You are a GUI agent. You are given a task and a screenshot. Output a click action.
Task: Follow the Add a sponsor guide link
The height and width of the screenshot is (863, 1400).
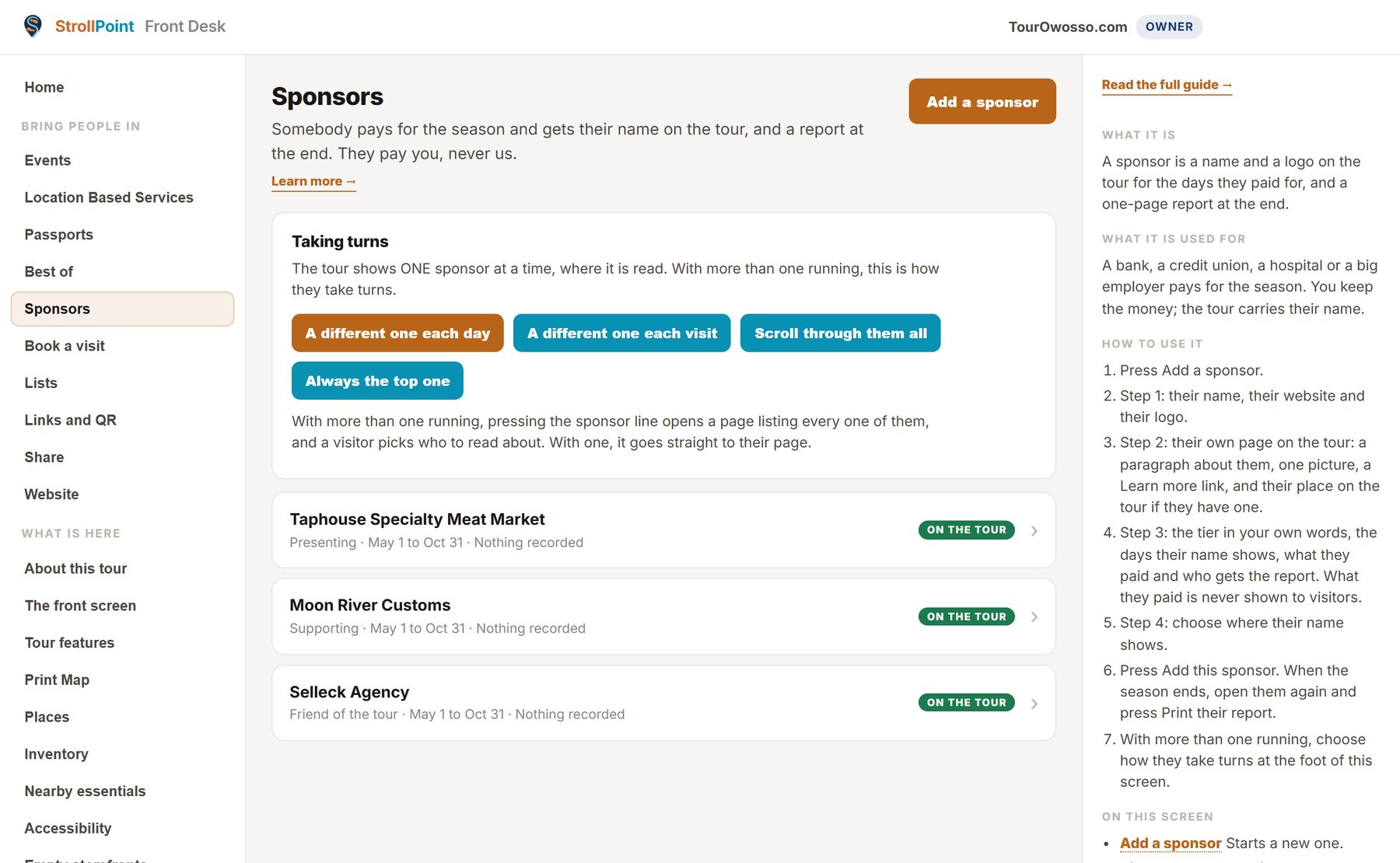(1171, 844)
